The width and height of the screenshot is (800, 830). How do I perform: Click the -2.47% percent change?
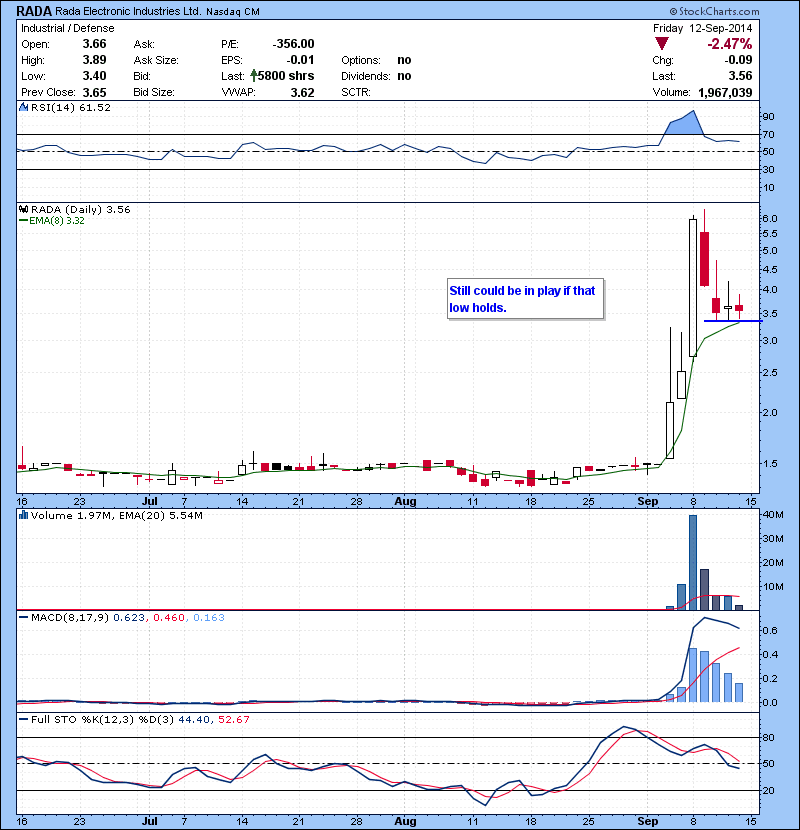pos(730,44)
